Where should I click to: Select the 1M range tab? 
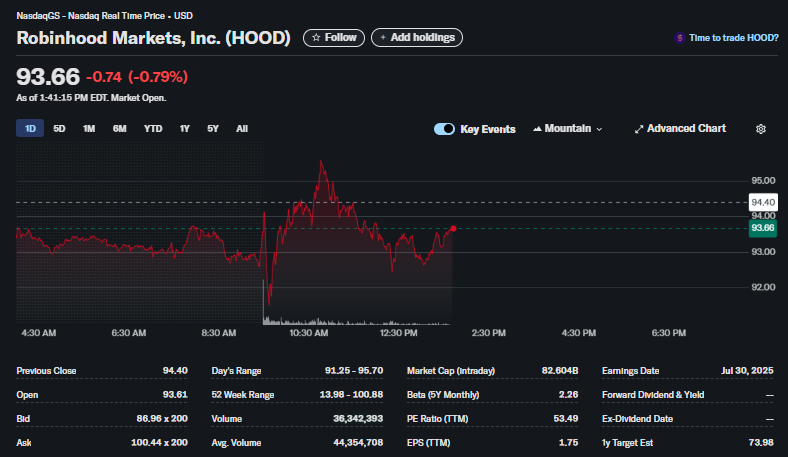coord(89,129)
